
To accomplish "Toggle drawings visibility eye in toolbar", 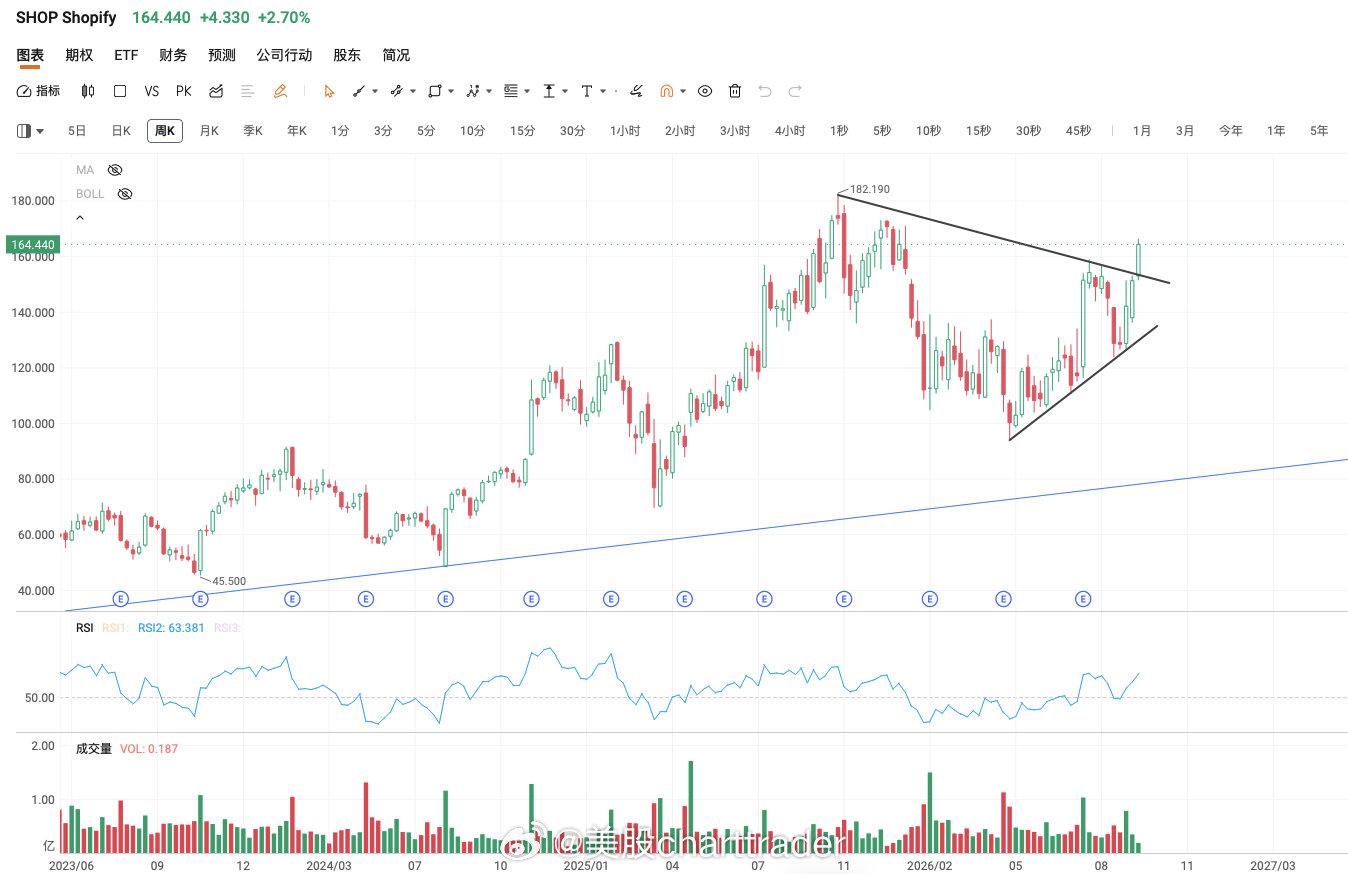I will [x=705, y=91].
